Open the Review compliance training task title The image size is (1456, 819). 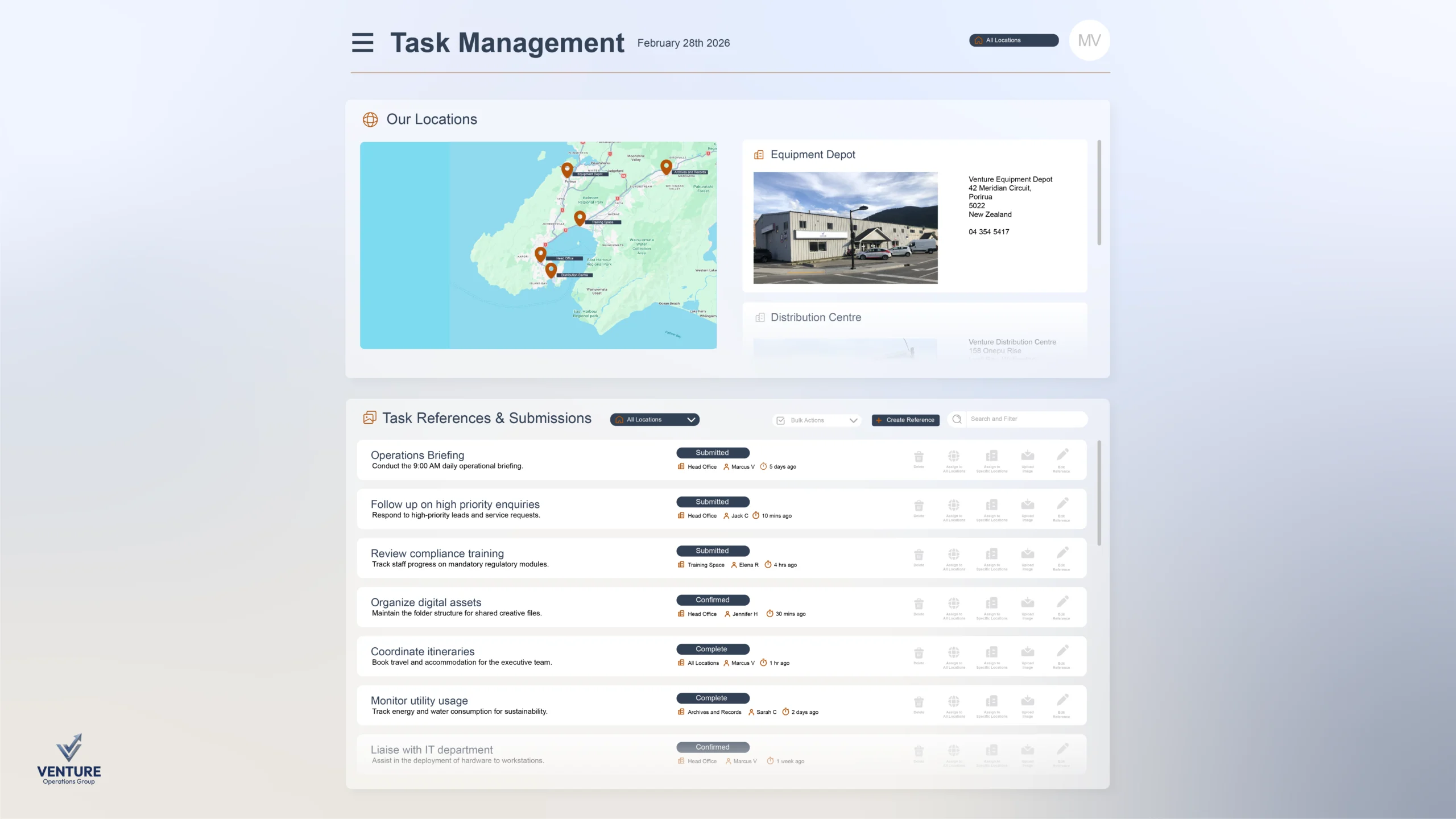[x=437, y=553]
